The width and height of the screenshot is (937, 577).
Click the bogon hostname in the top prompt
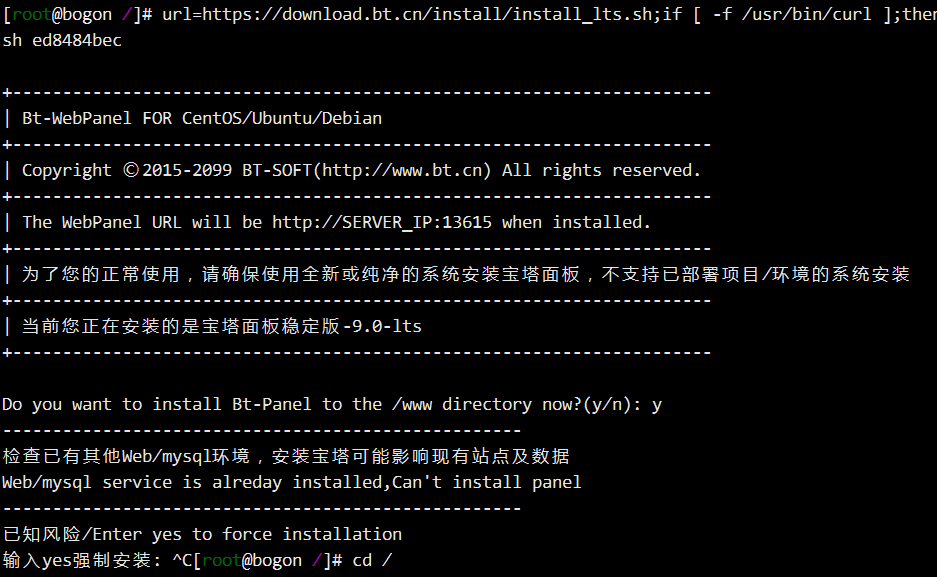[87, 14]
